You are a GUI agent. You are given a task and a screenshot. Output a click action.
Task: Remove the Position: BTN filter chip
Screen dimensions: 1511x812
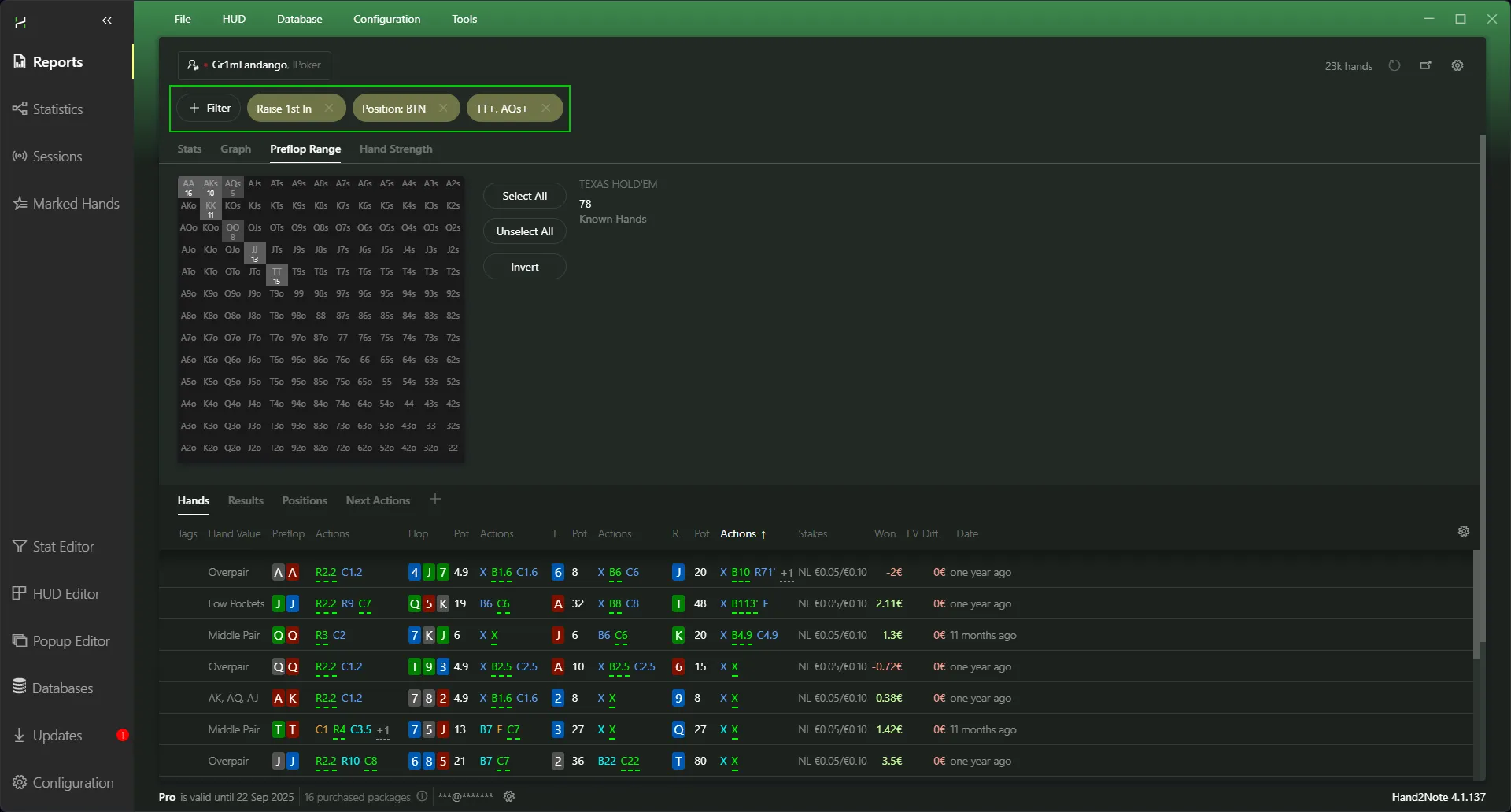tap(444, 109)
